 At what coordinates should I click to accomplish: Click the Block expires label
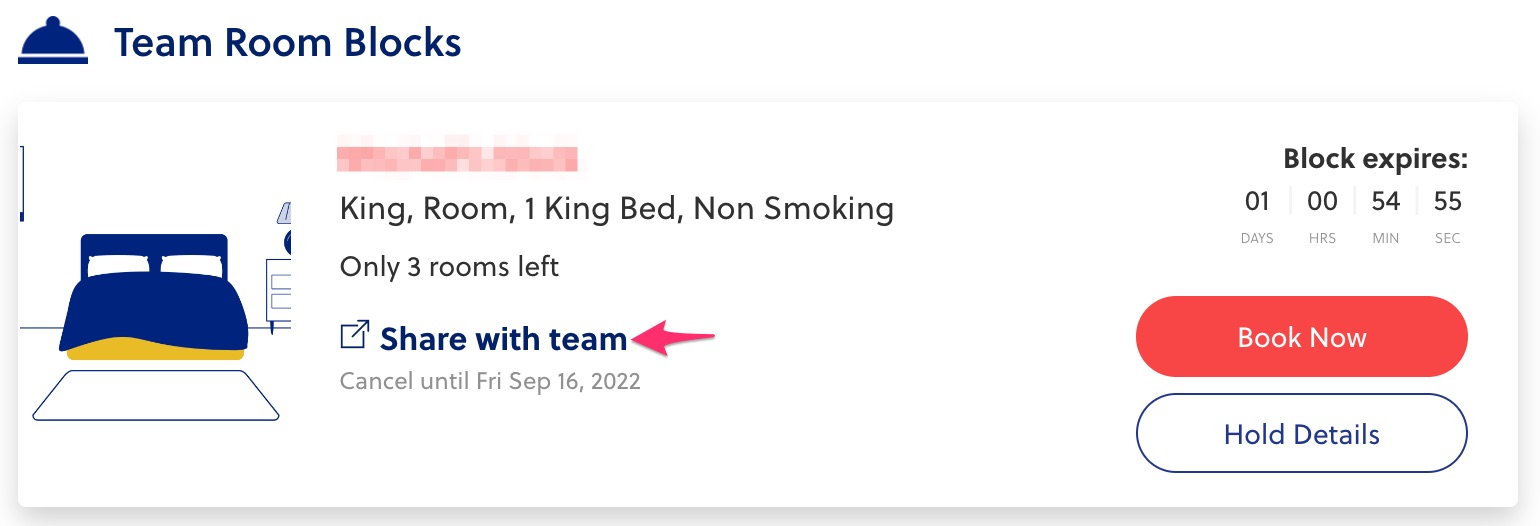tap(1375, 158)
